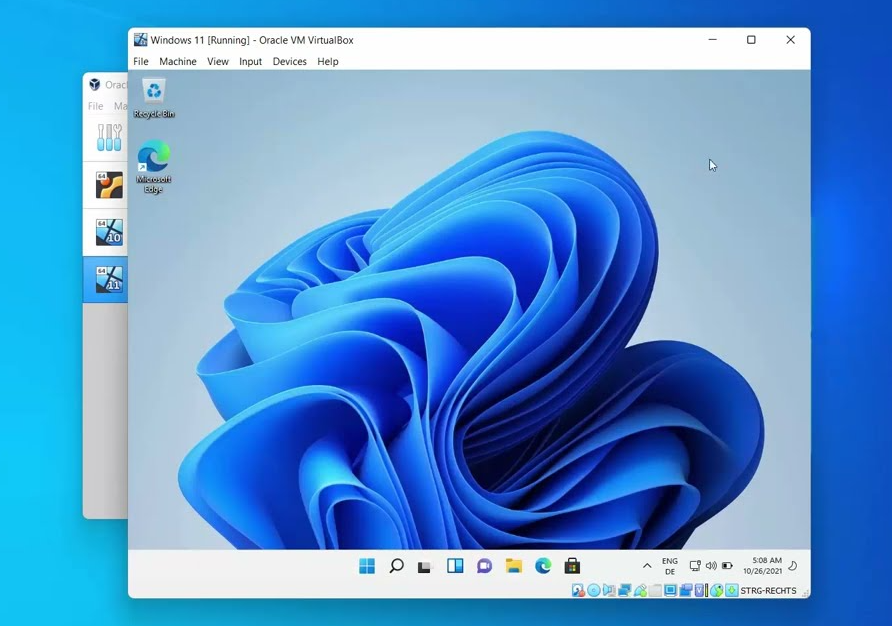This screenshot has height=626, width=892.
Task: Open the Input menu
Action: click(x=250, y=62)
